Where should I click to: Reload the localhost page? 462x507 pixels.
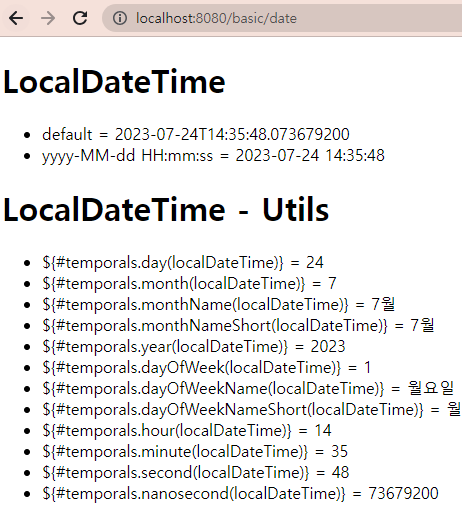(x=80, y=18)
